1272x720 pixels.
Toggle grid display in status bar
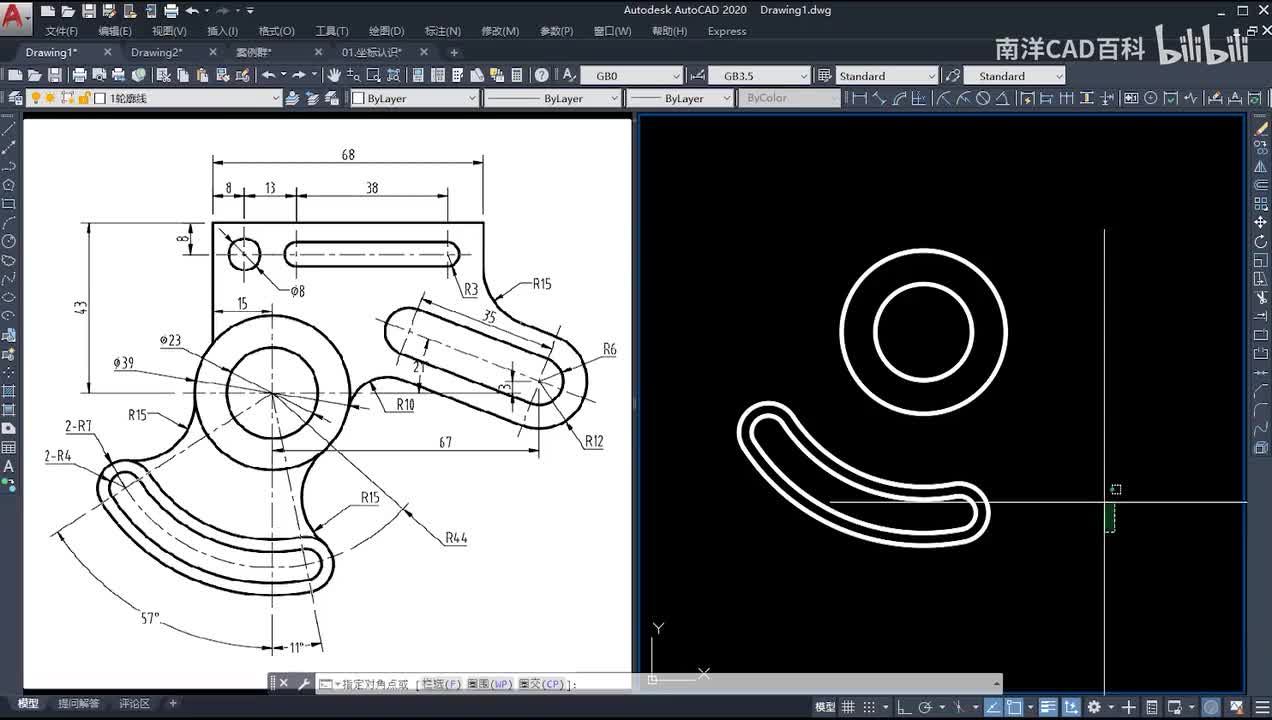pos(847,707)
